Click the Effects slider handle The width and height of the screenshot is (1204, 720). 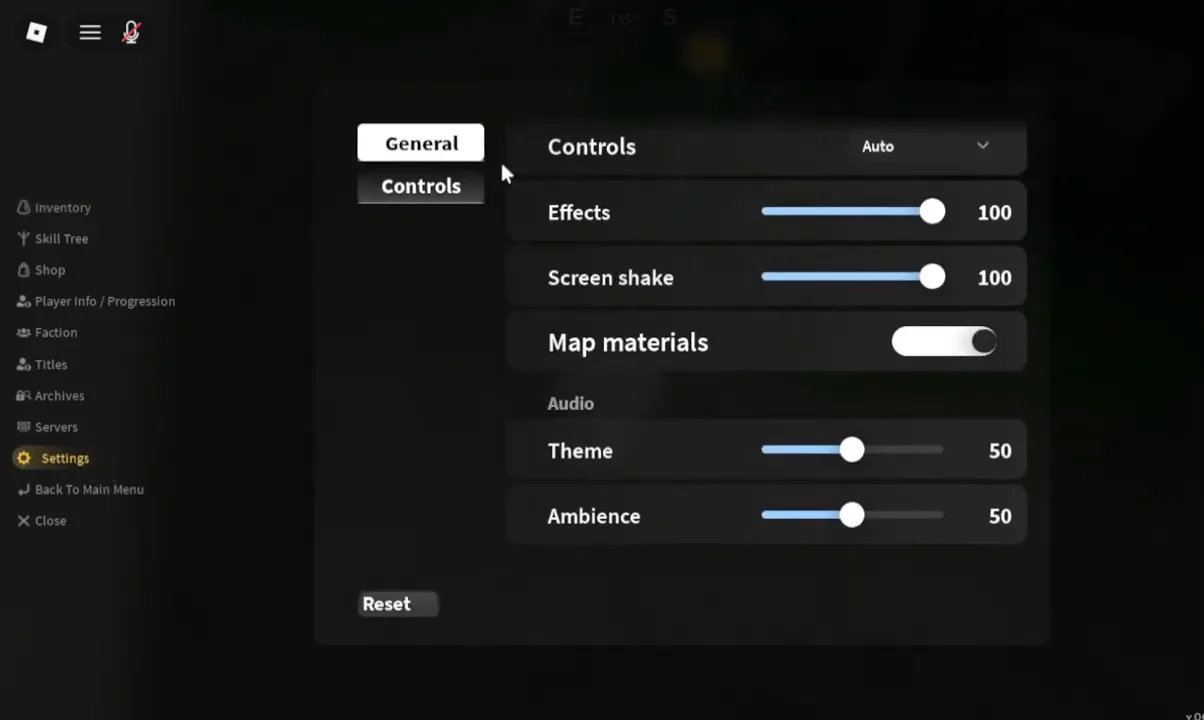932,212
